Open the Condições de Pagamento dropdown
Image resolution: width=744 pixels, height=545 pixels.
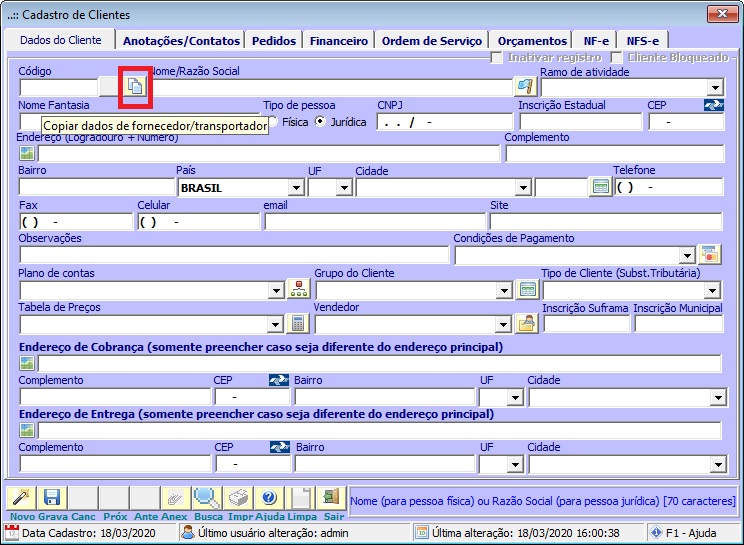[687, 256]
